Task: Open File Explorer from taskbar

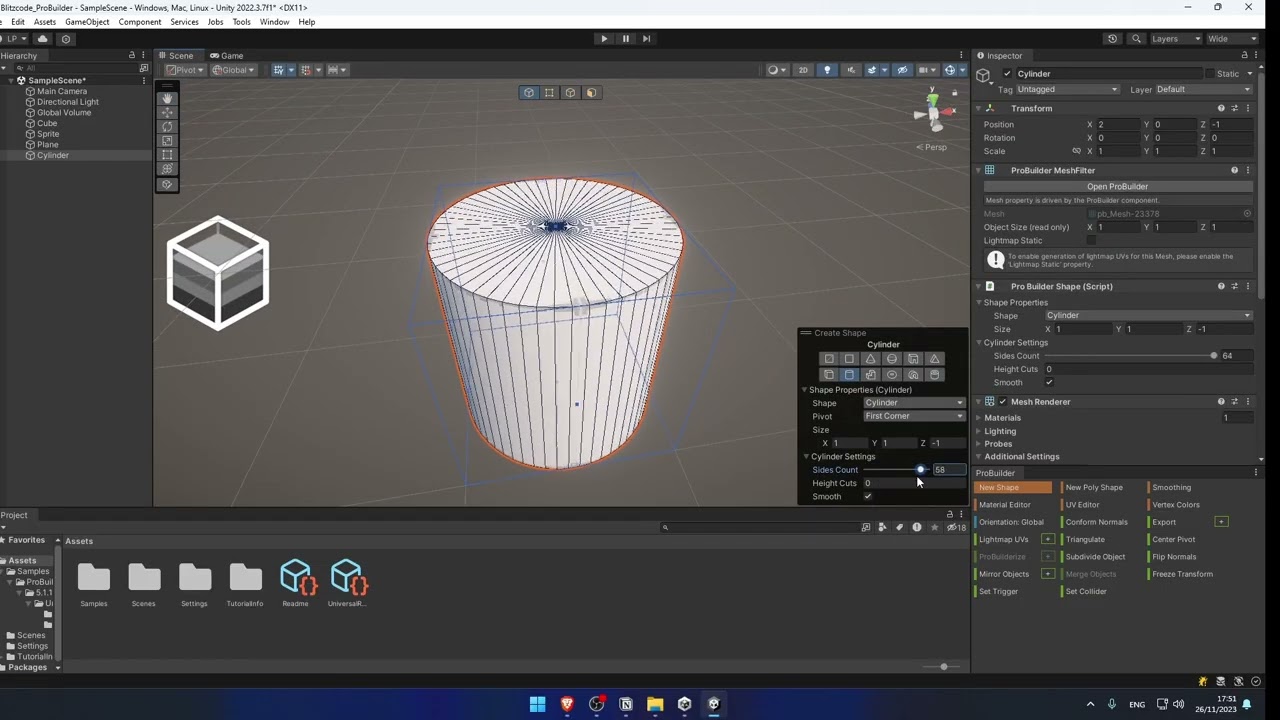Action: pyautogui.click(x=655, y=704)
